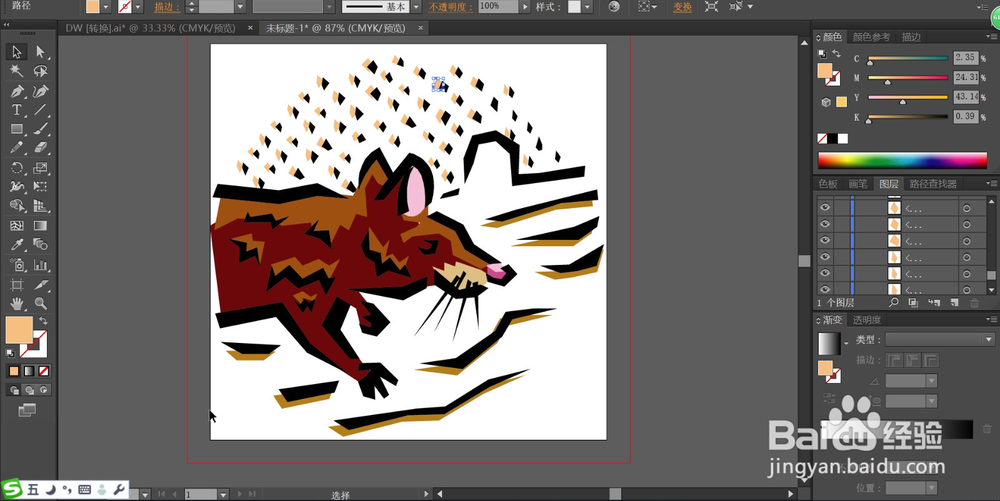The width and height of the screenshot is (1000, 501).
Task: Delete selection via Layers panel trash icon
Action: (974, 303)
